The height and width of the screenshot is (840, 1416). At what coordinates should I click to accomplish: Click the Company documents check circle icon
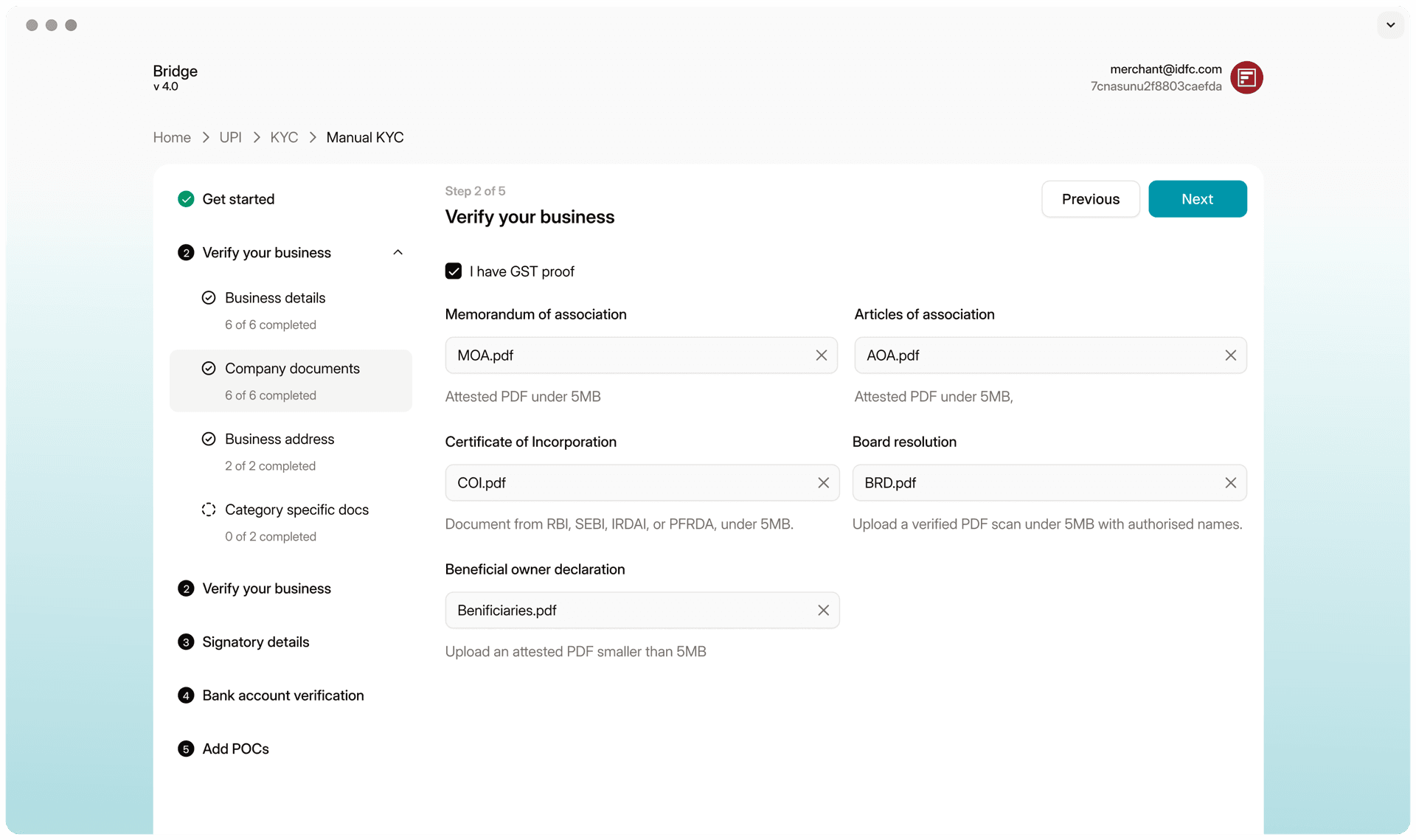pos(209,369)
